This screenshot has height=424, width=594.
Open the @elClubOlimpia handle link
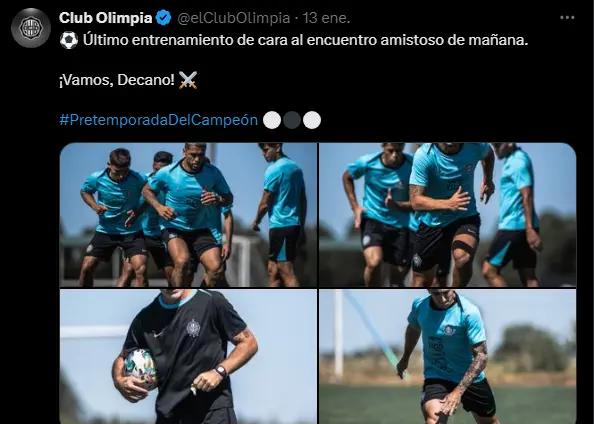pyautogui.click(x=233, y=18)
